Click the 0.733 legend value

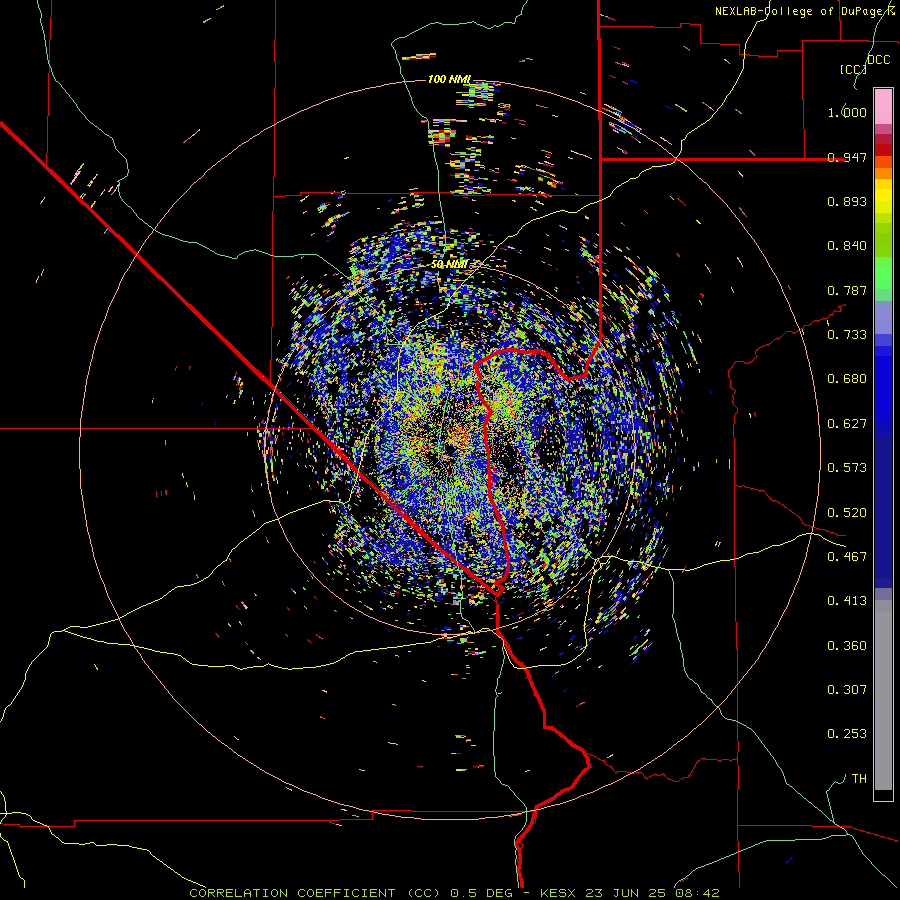[847, 335]
